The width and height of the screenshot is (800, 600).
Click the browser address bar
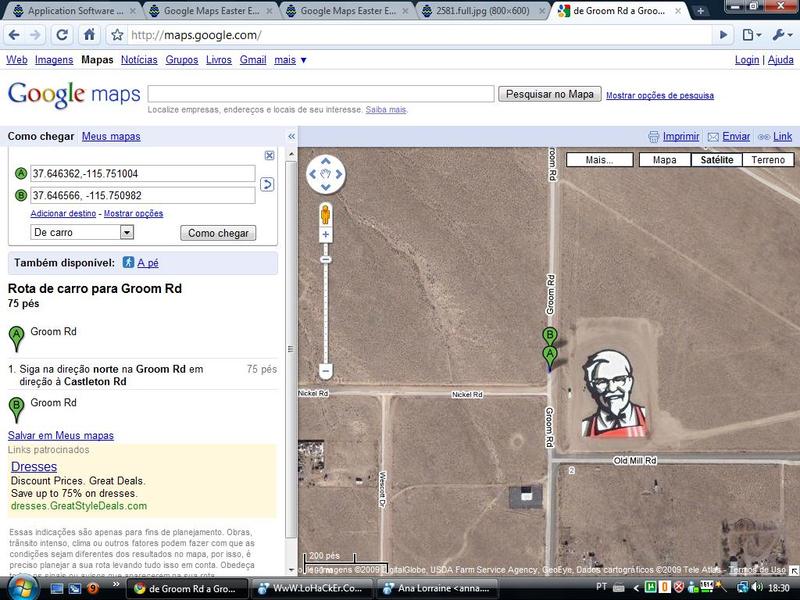pyautogui.click(x=418, y=35)
